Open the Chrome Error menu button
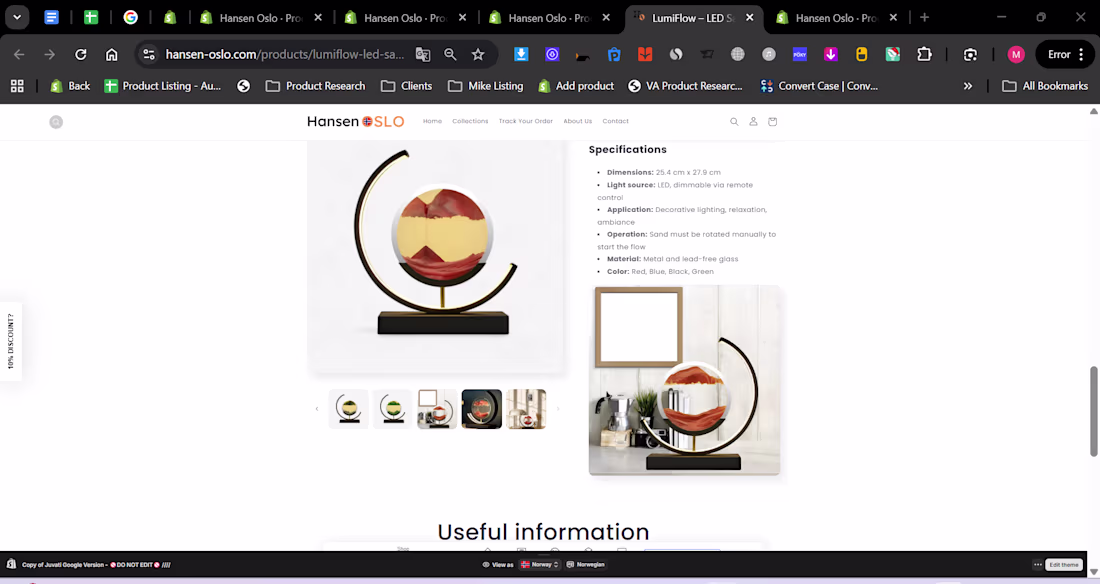Image resolution: width=1100 pixels, height=584 pixels. (x=1065, y=54)
